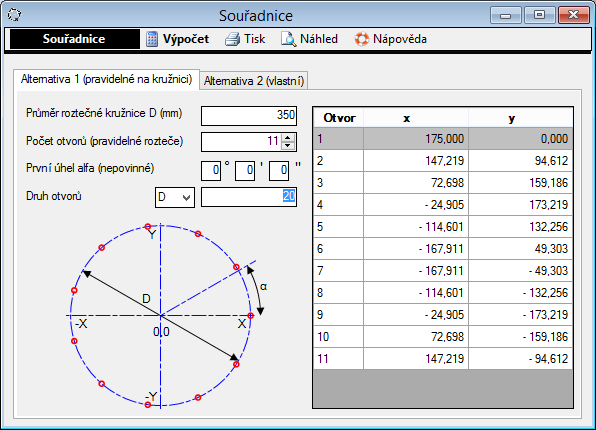This screenshot has height=430, width=596.
Task: Maximize the Souřadnice window
Action: (539, 15)
